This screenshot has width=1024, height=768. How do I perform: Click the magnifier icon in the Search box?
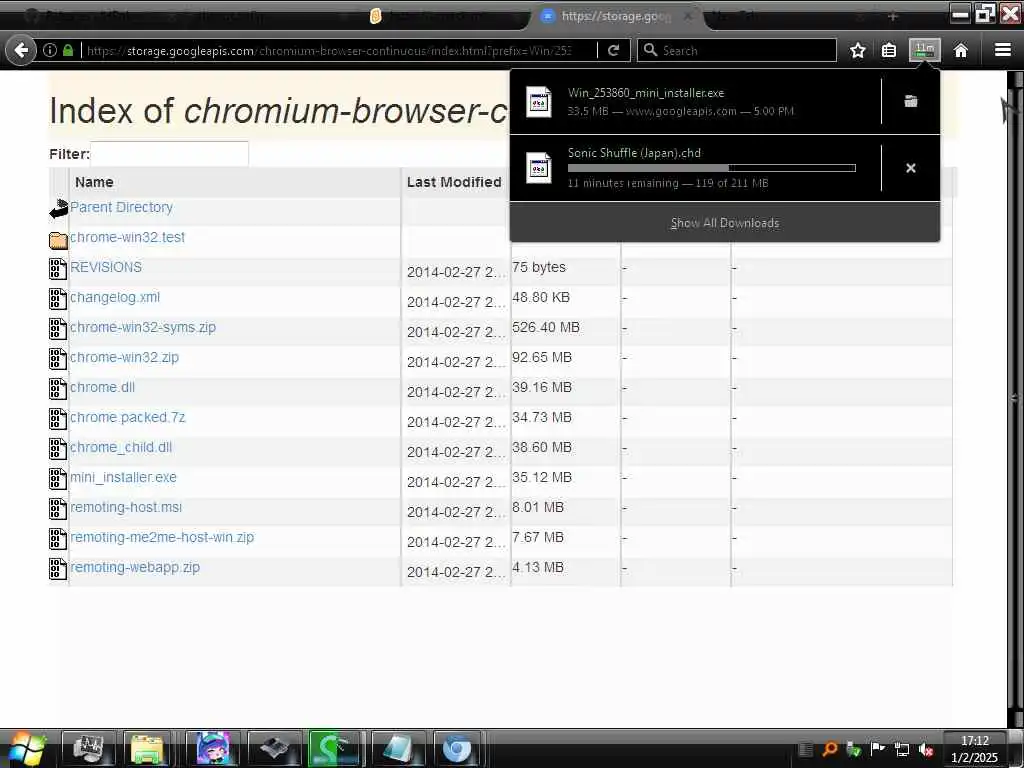pyautogui.click(x=650, y=50)
